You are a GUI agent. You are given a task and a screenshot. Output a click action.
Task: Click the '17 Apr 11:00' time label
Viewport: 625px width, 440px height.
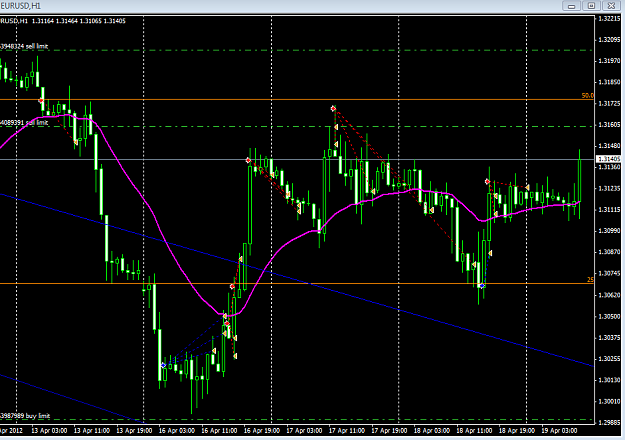[x=347, y=430]
